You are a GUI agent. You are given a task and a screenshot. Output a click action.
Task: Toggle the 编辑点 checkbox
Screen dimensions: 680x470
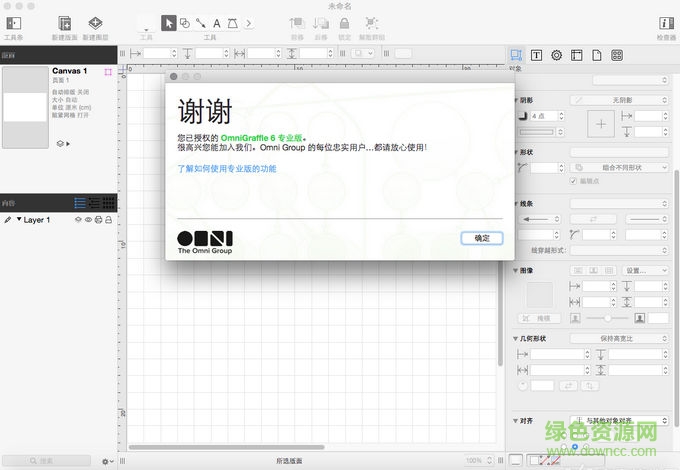coord(572,181)
